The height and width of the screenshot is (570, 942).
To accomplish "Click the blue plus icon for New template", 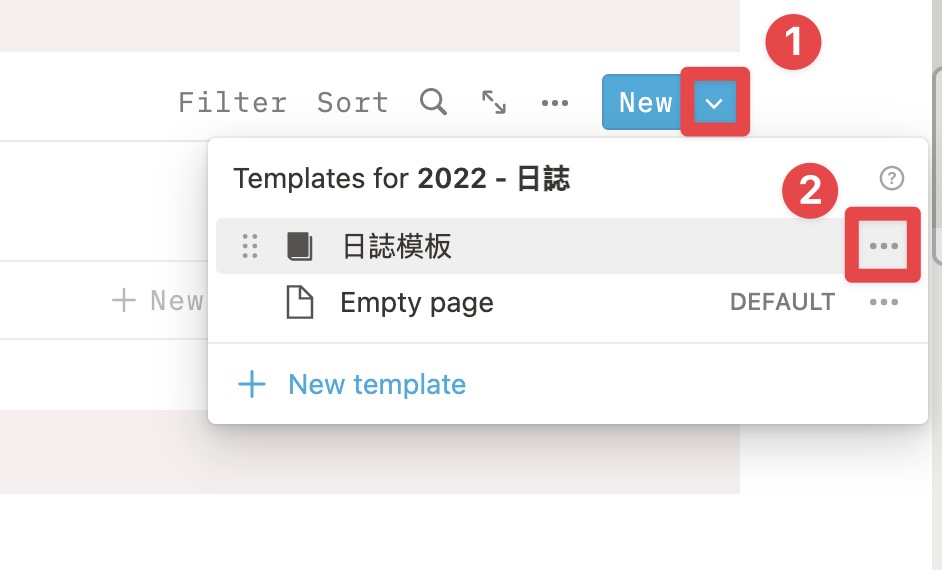I will pyautogui.click(x=252, y=384).
